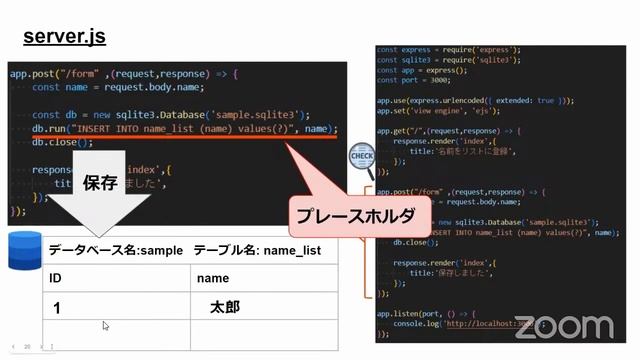Select the table cell containing 太郎
The image size is (640, 360).
tap(264, 306)
